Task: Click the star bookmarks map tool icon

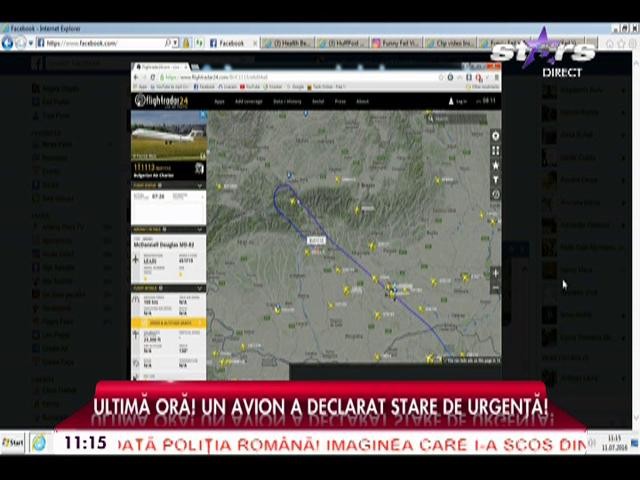Action: click(x=496, y=165)
